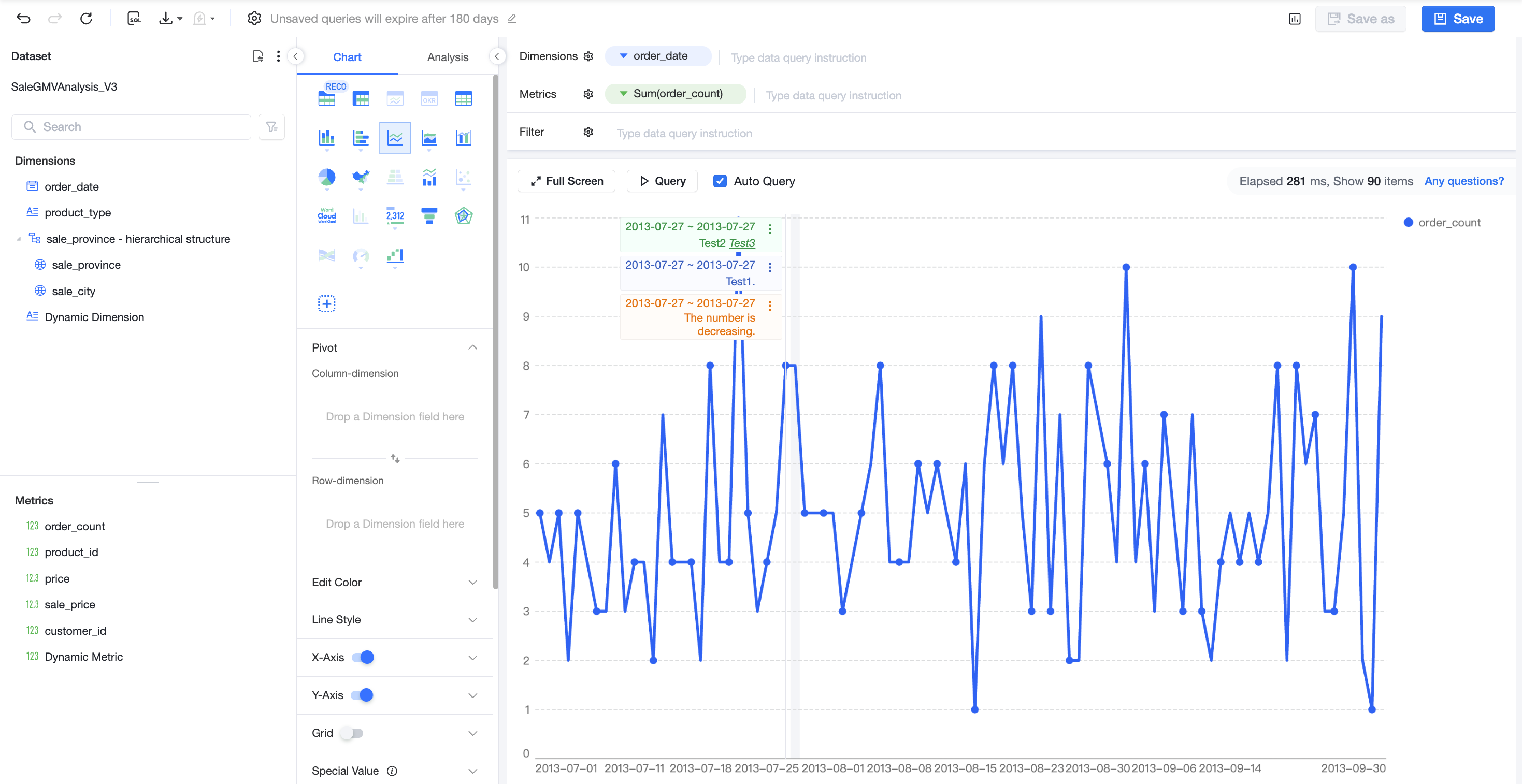Select the horizontal bar chart icon

tap(361, 138)
